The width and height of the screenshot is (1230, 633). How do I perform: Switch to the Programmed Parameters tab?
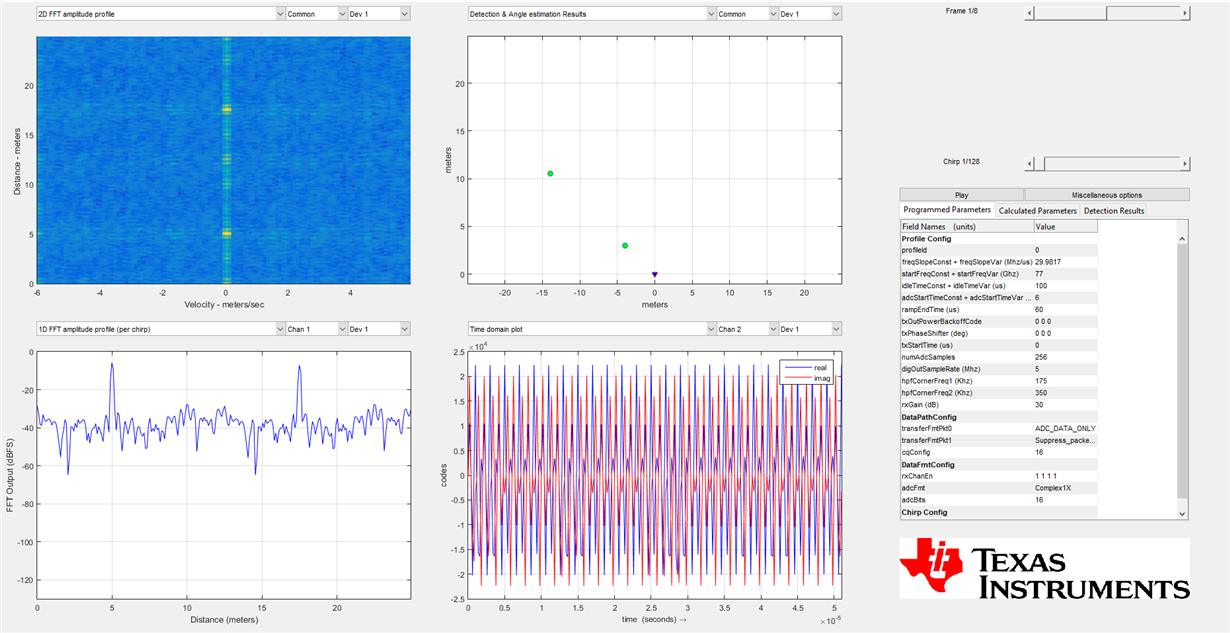click(x=947, y=210)
